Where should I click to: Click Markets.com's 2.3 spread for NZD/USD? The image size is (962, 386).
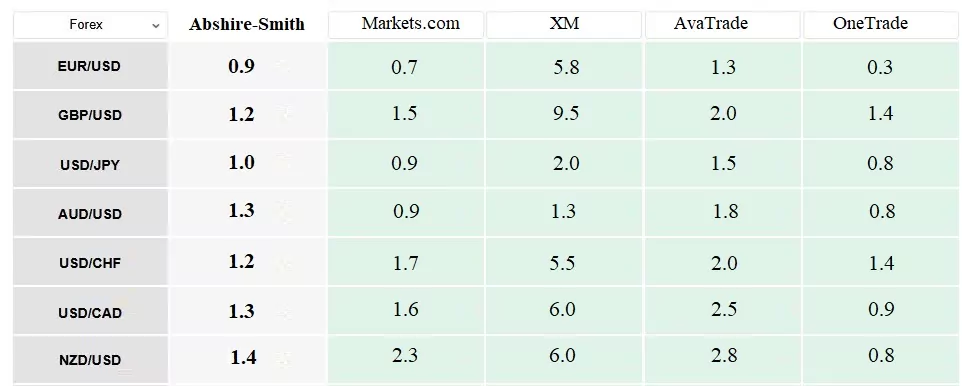coord(405,355)
